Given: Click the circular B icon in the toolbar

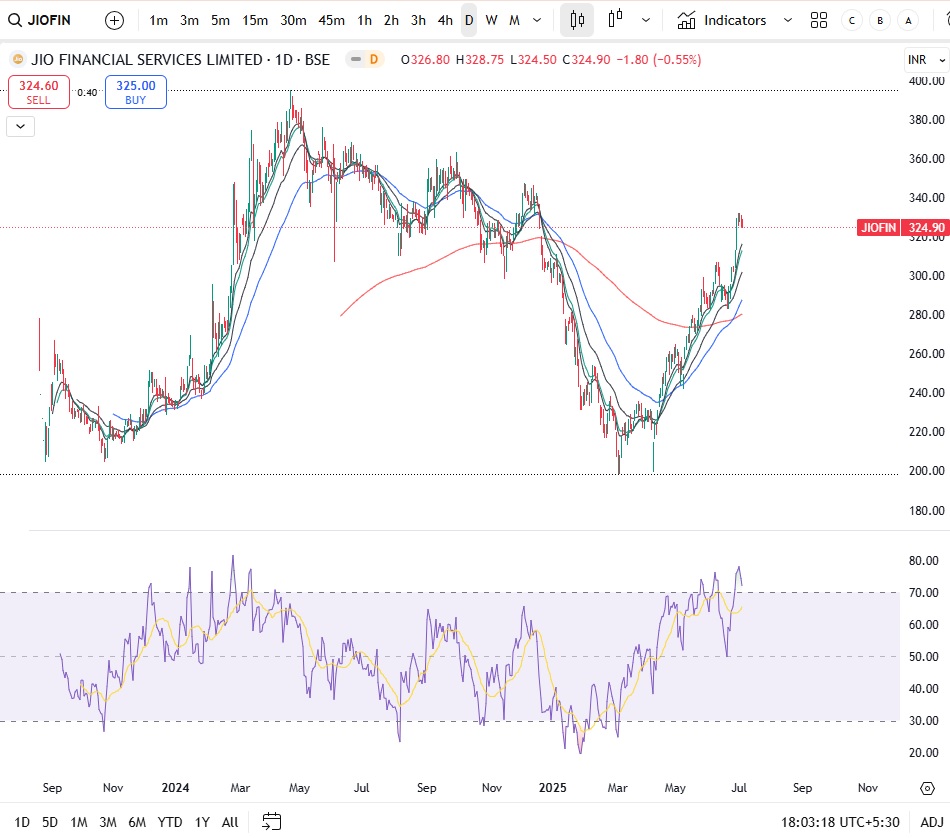Looking at the screenshot, I should coord(879,20).
